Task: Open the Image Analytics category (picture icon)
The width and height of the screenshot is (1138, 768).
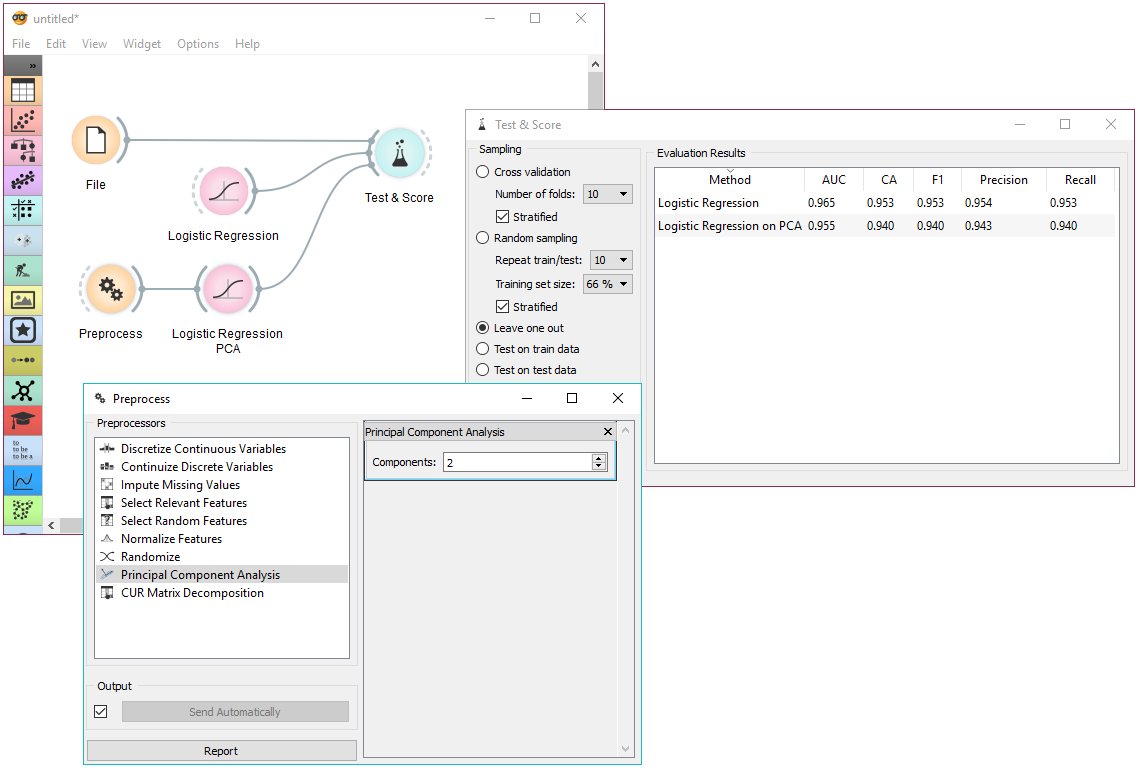Action: [x=22, y=300]
